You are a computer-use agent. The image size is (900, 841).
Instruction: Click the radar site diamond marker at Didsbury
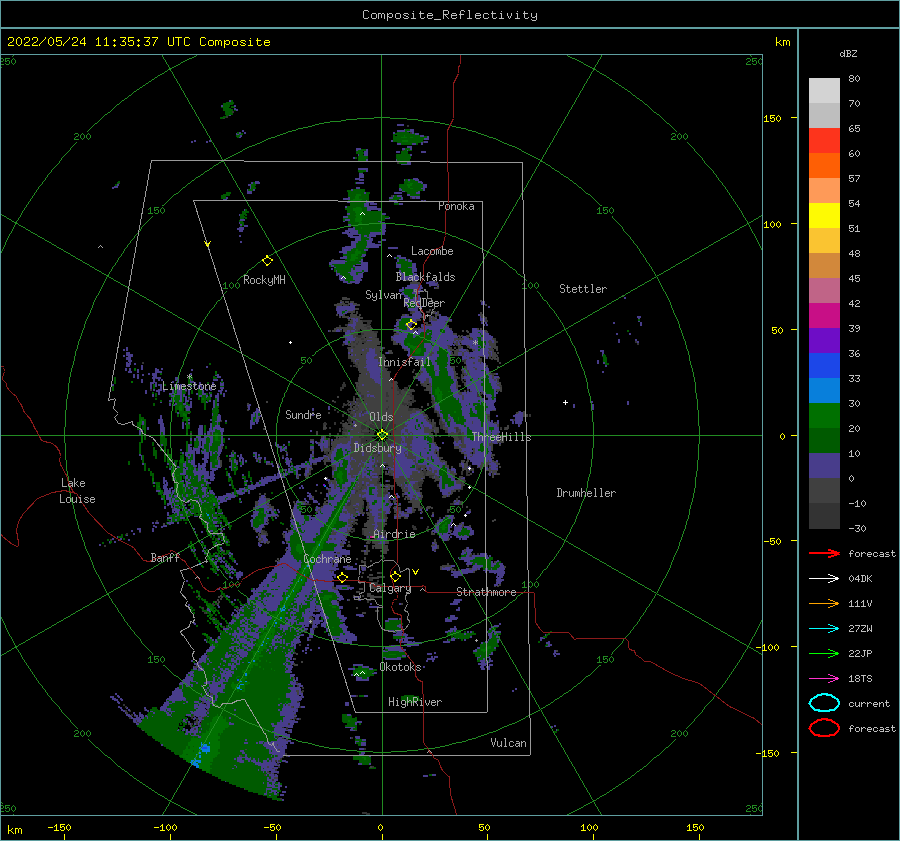[382, 435]
